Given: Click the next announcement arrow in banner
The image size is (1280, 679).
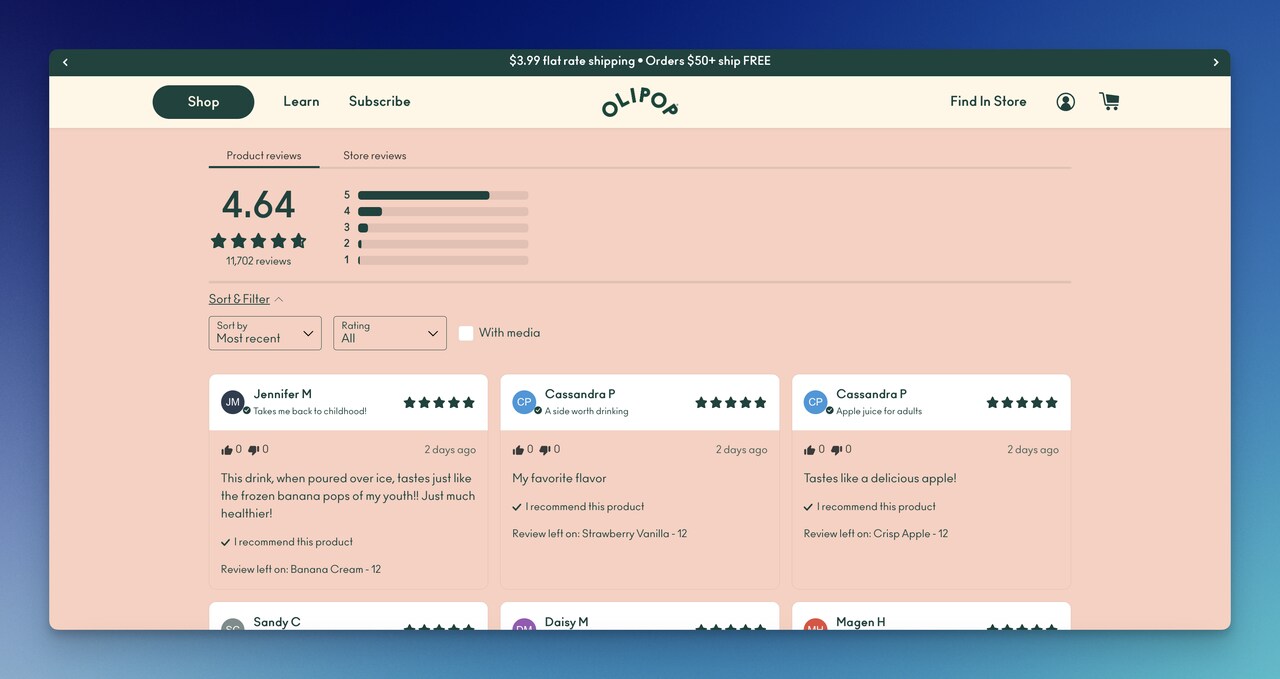Looking at the screenshot, I should click(1216, 62).
